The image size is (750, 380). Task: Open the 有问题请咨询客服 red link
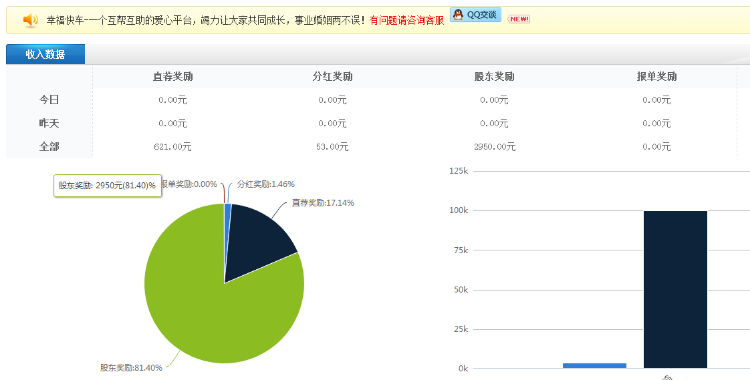(x=407, y=21)
